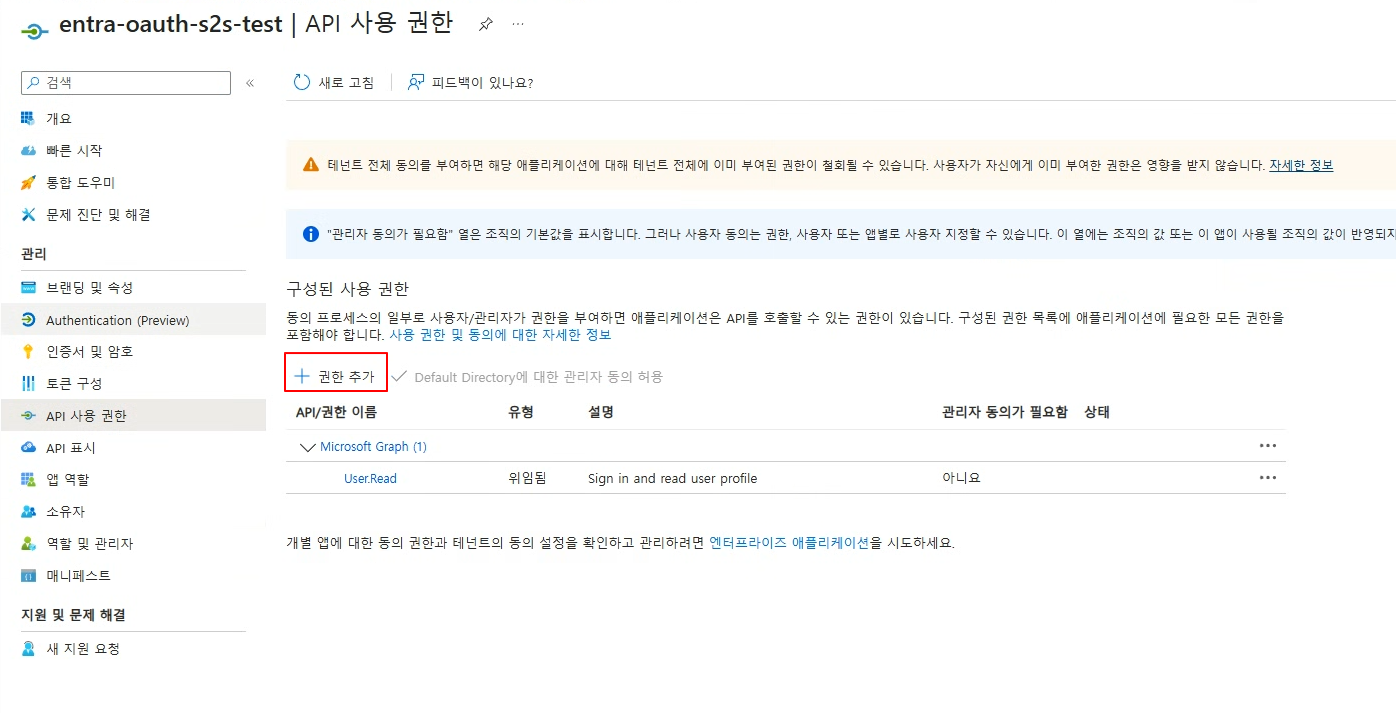Collapse the sidebar with double chevron

[x=250, y=83]
